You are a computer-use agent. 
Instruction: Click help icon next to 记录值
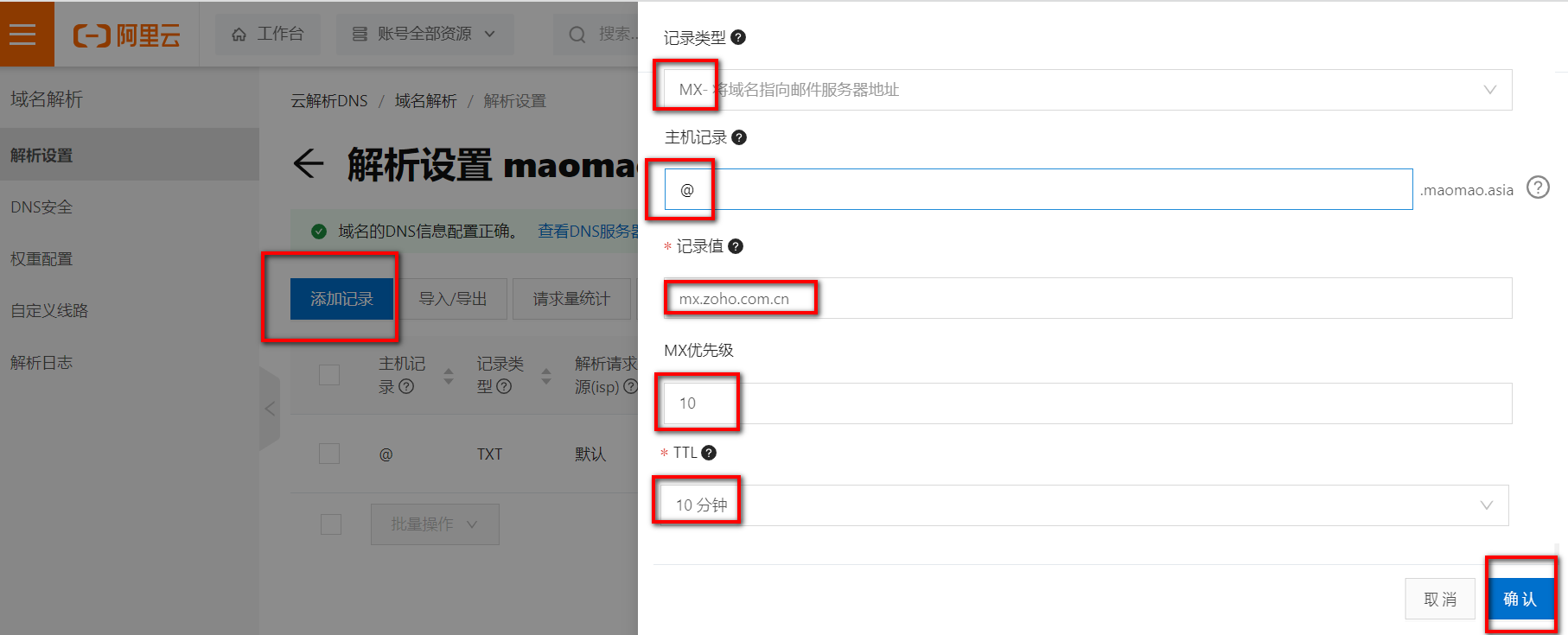736,246
